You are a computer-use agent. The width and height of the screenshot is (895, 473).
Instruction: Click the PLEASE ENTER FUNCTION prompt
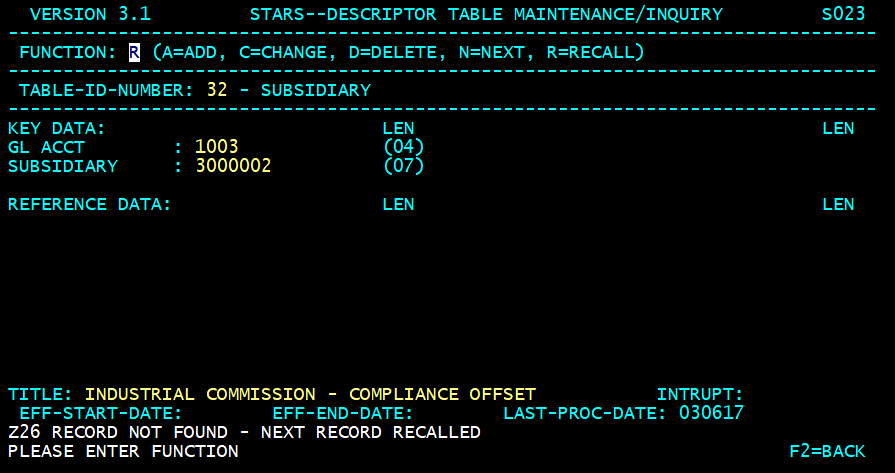point(123,451)
